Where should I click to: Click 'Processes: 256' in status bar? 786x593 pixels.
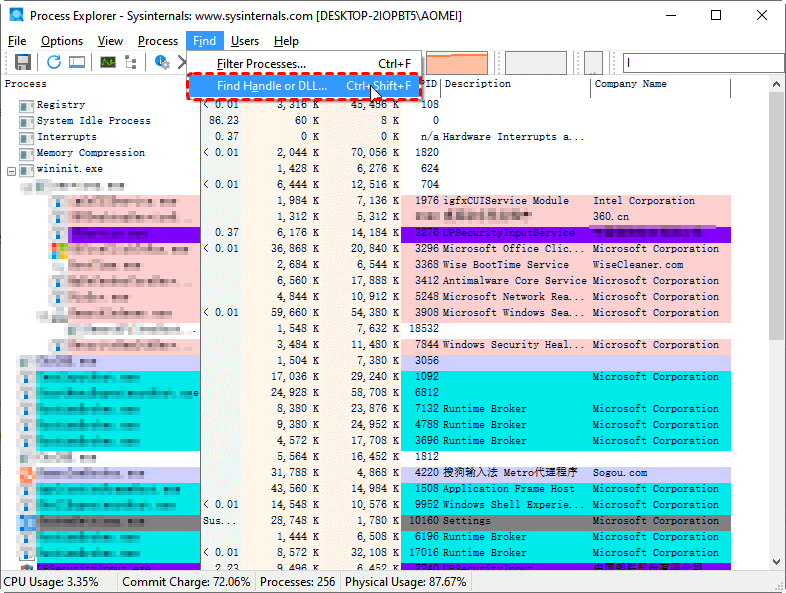[x=297, y=582]
